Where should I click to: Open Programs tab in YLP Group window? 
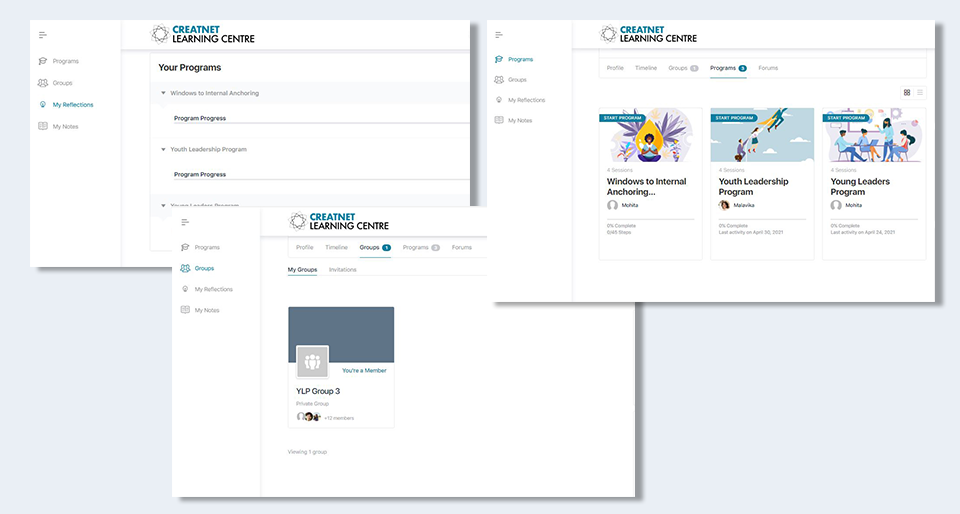(x=421, y=247)
